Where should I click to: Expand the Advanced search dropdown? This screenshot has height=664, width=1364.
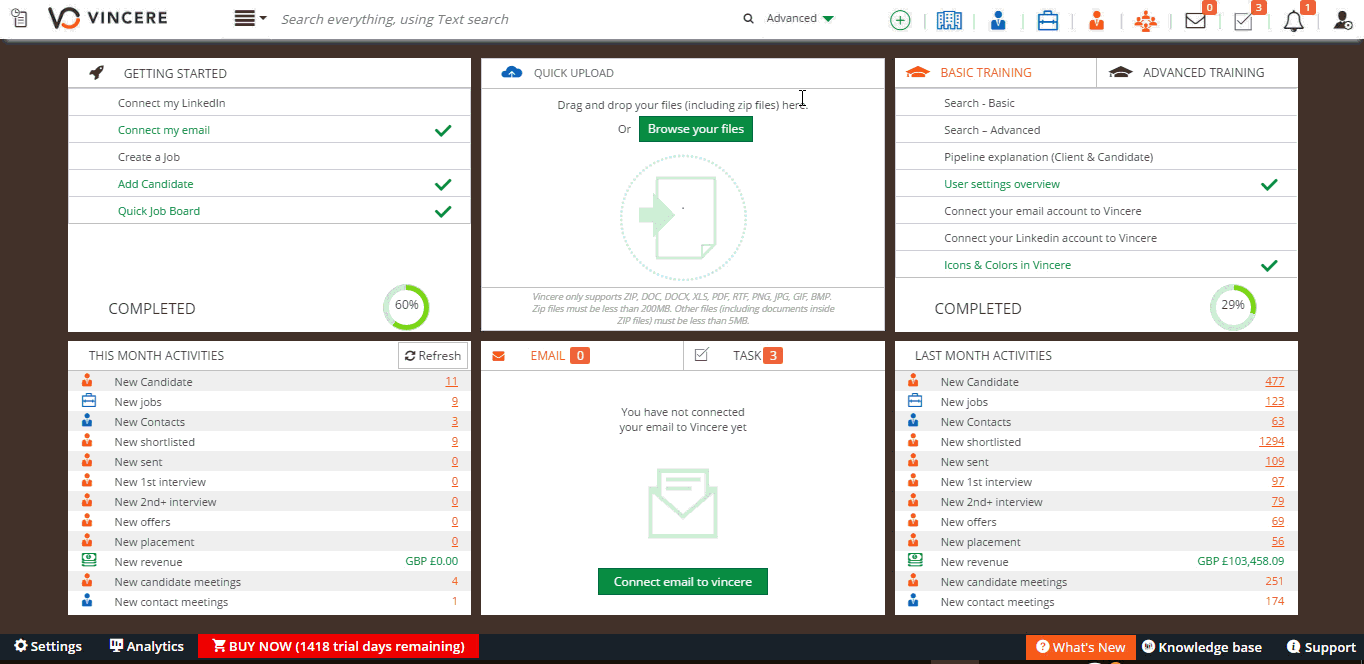800,18
